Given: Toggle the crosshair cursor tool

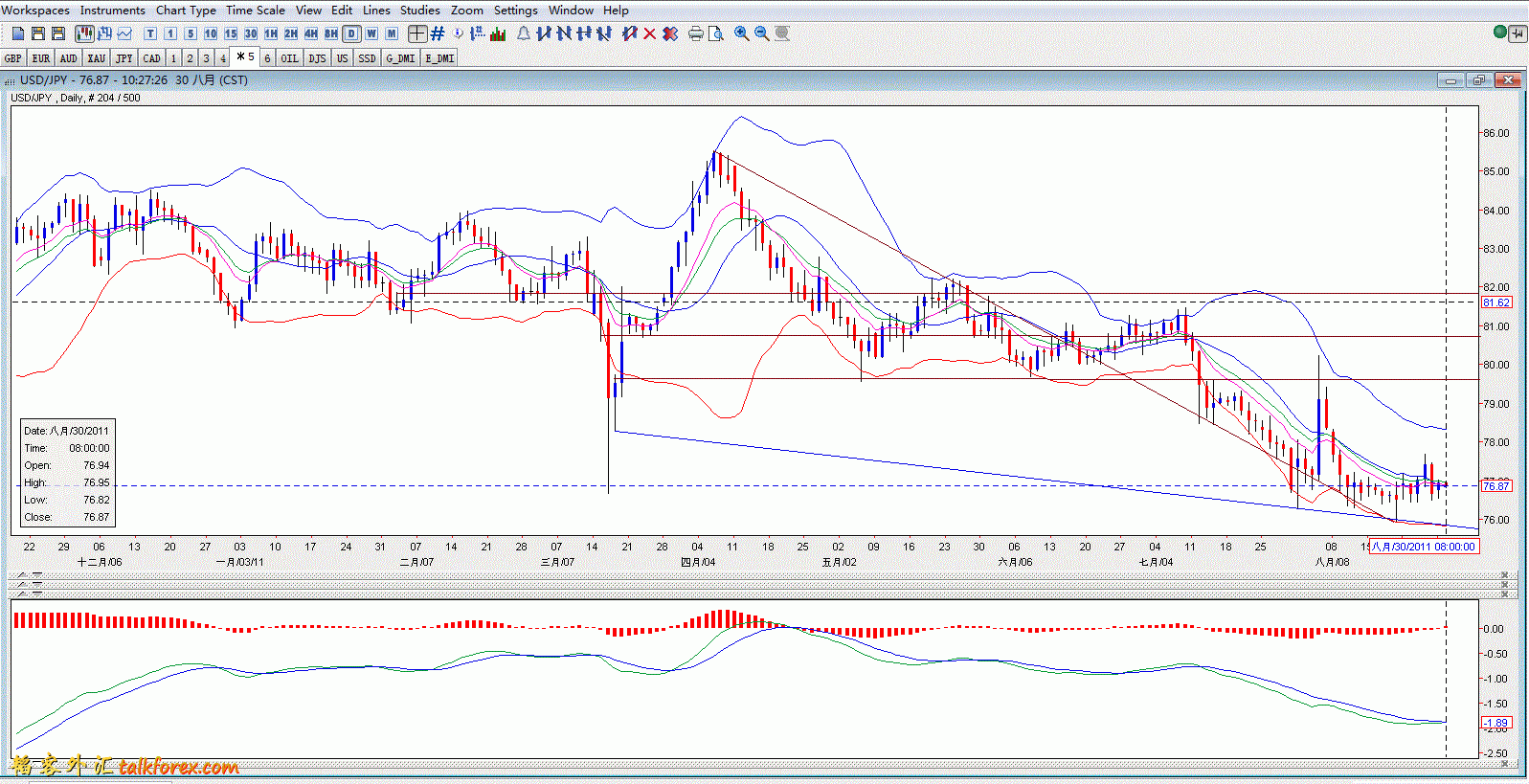Looking at the screenshot, I should pyautogui.click(x=417, y=34).
